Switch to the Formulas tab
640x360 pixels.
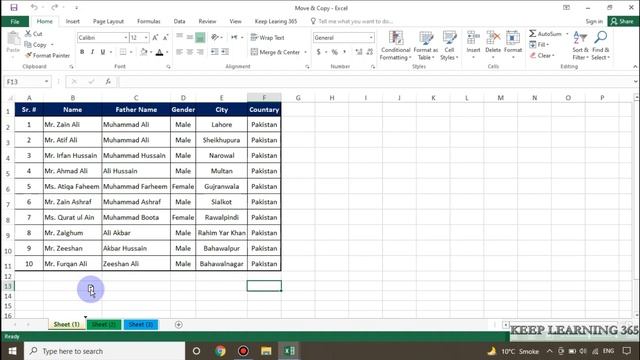pos(149,21)
